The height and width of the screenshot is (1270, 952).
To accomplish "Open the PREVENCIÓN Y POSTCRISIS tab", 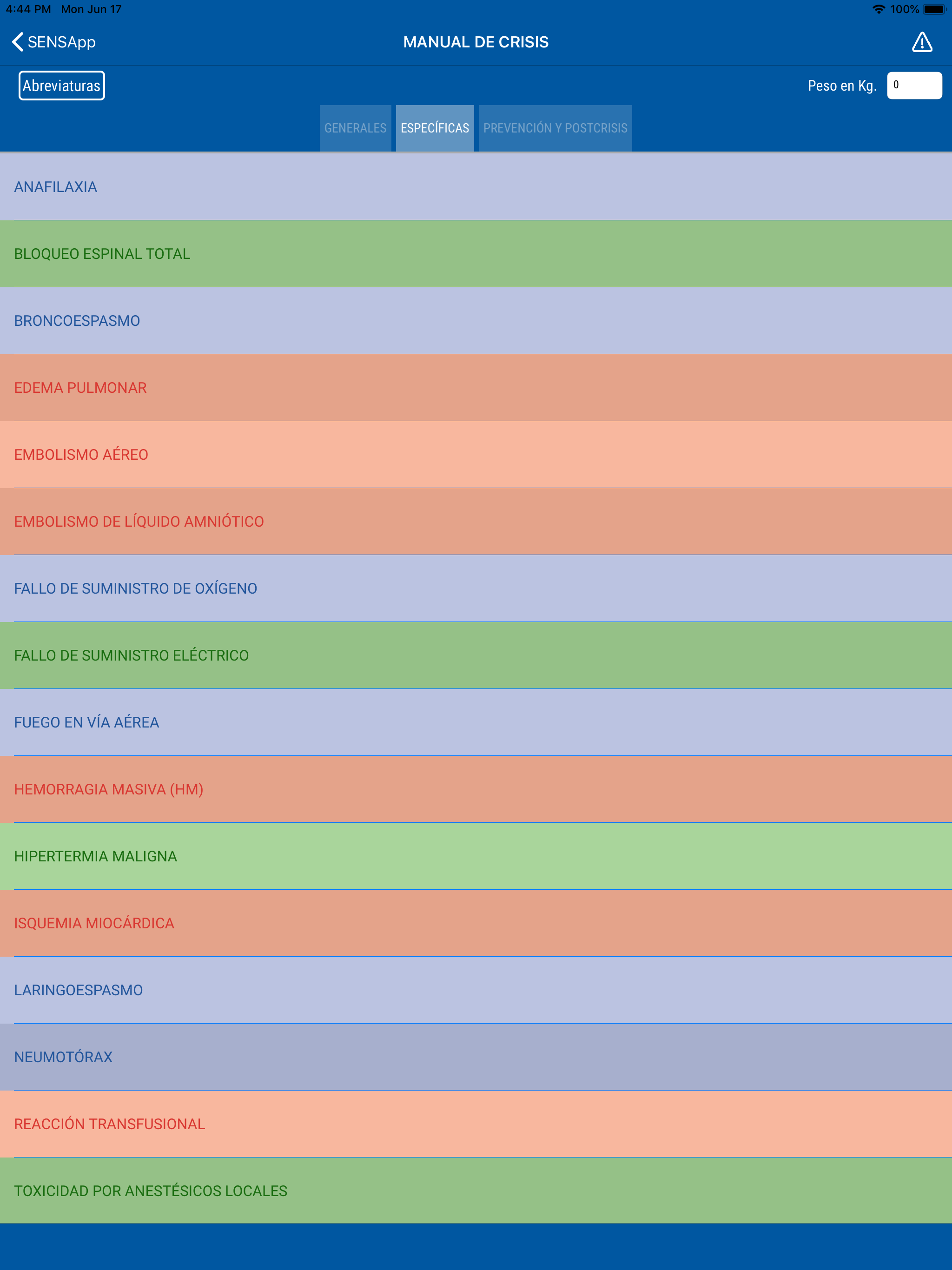I will [x=555, y=128].
